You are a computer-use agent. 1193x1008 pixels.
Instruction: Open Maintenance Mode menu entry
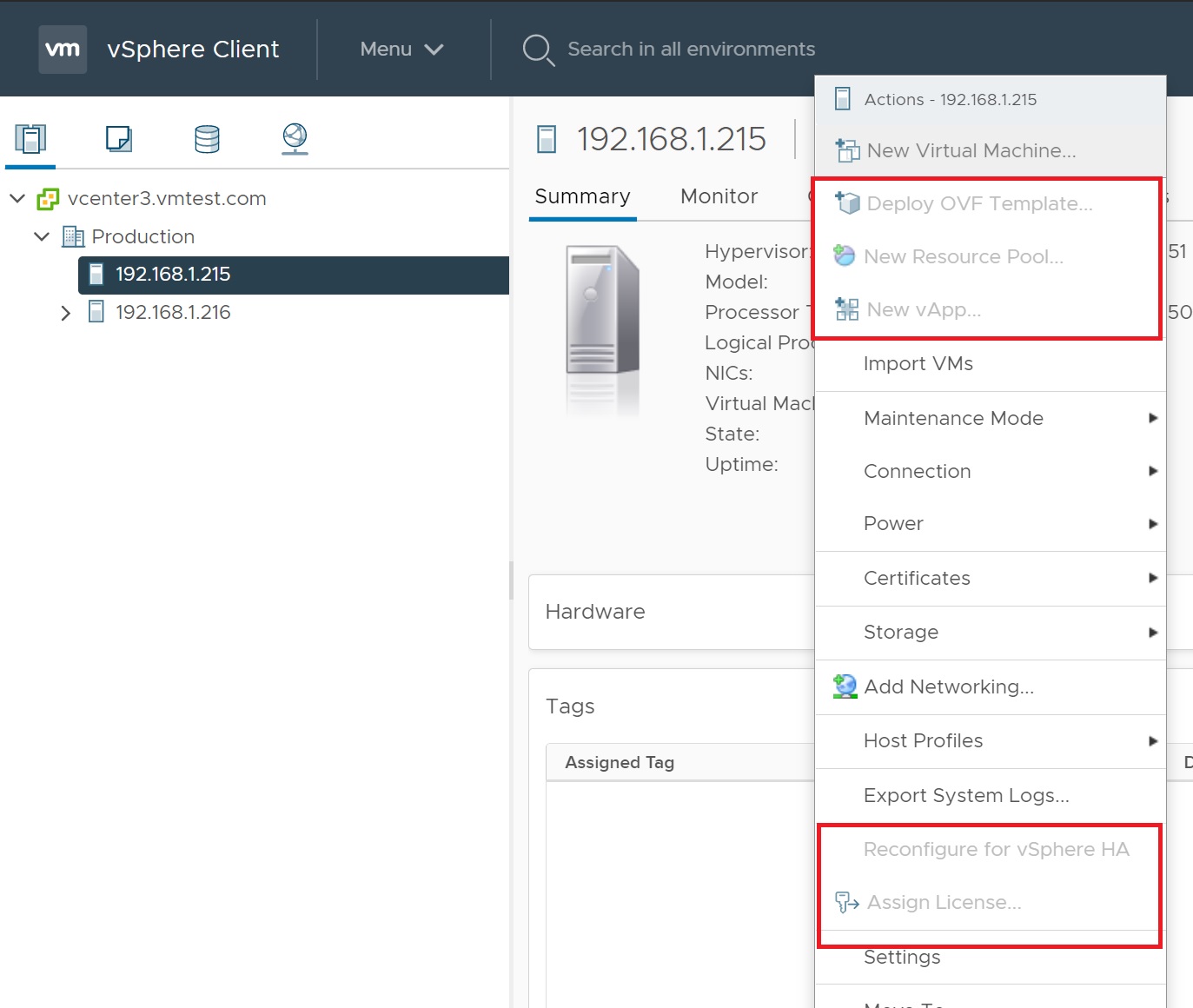pyautogui.click(x=991, y=418)
